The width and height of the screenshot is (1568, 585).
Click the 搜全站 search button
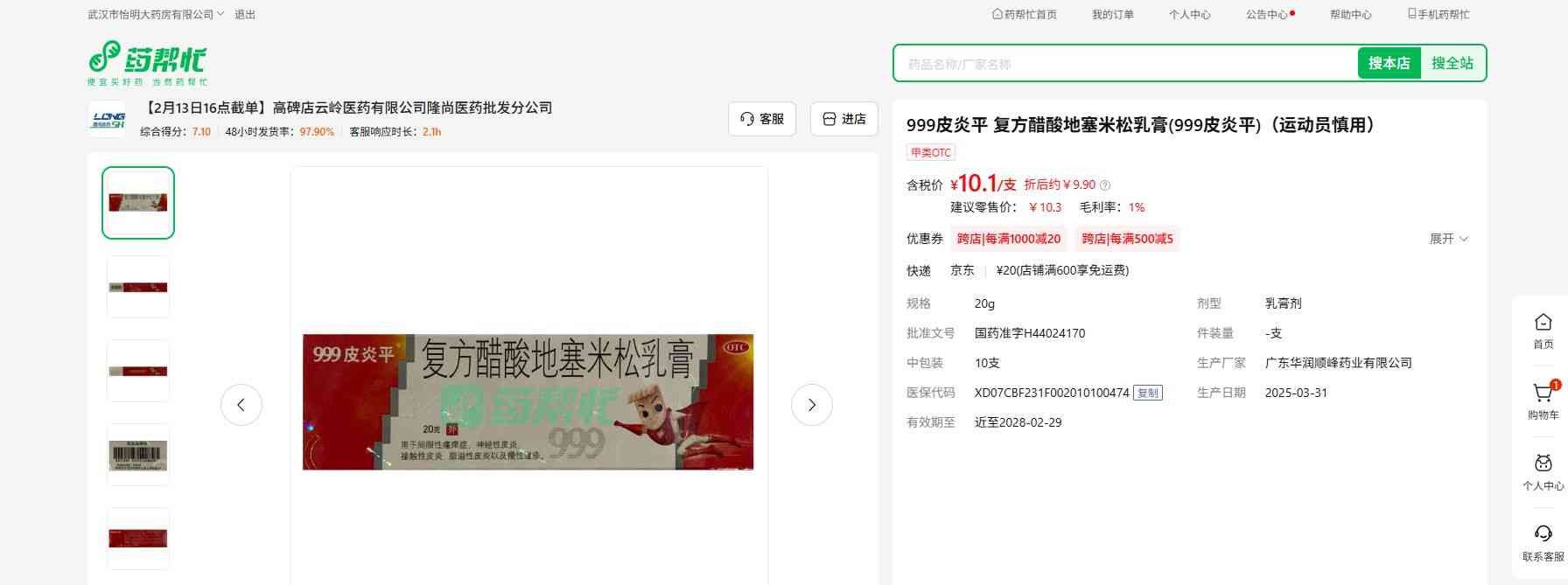(1452, 63)
